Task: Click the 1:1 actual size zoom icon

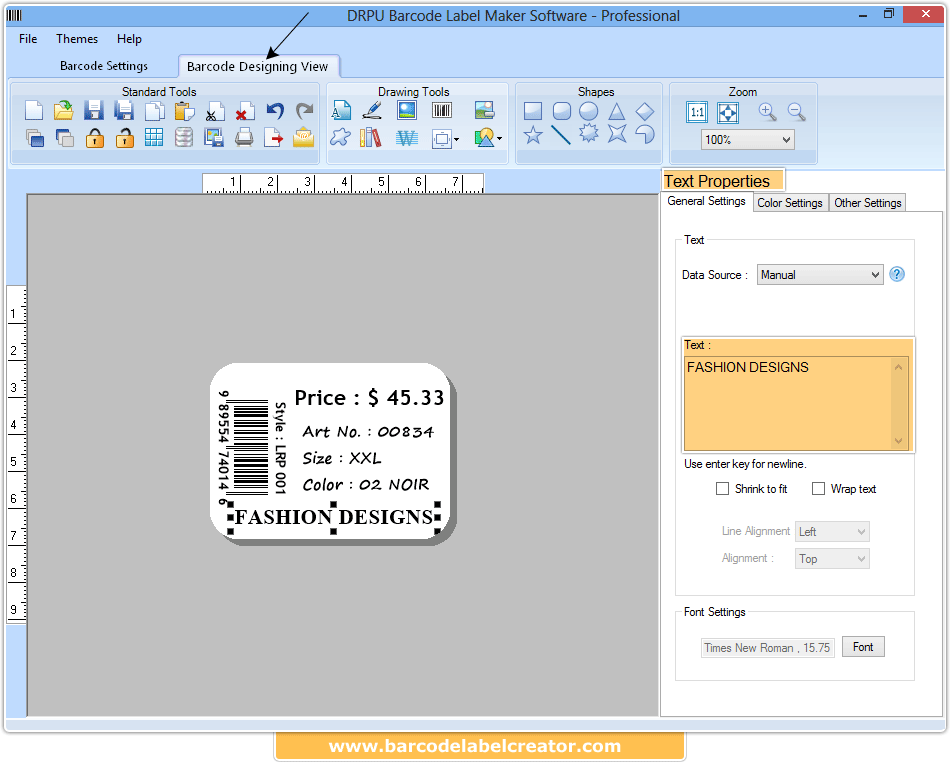Action: pos(696,112)
